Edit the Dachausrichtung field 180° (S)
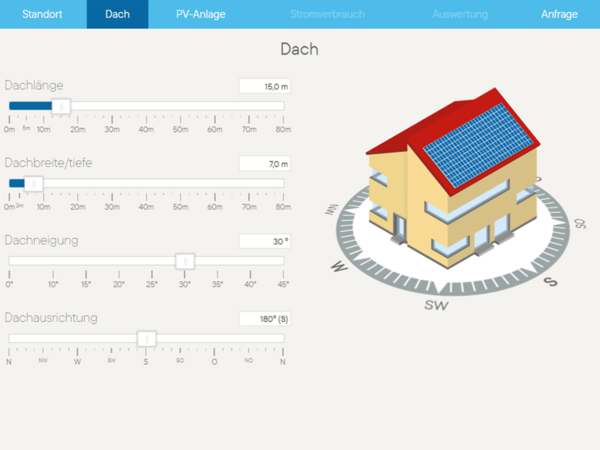Screen dimensions: 600x450 265,319
